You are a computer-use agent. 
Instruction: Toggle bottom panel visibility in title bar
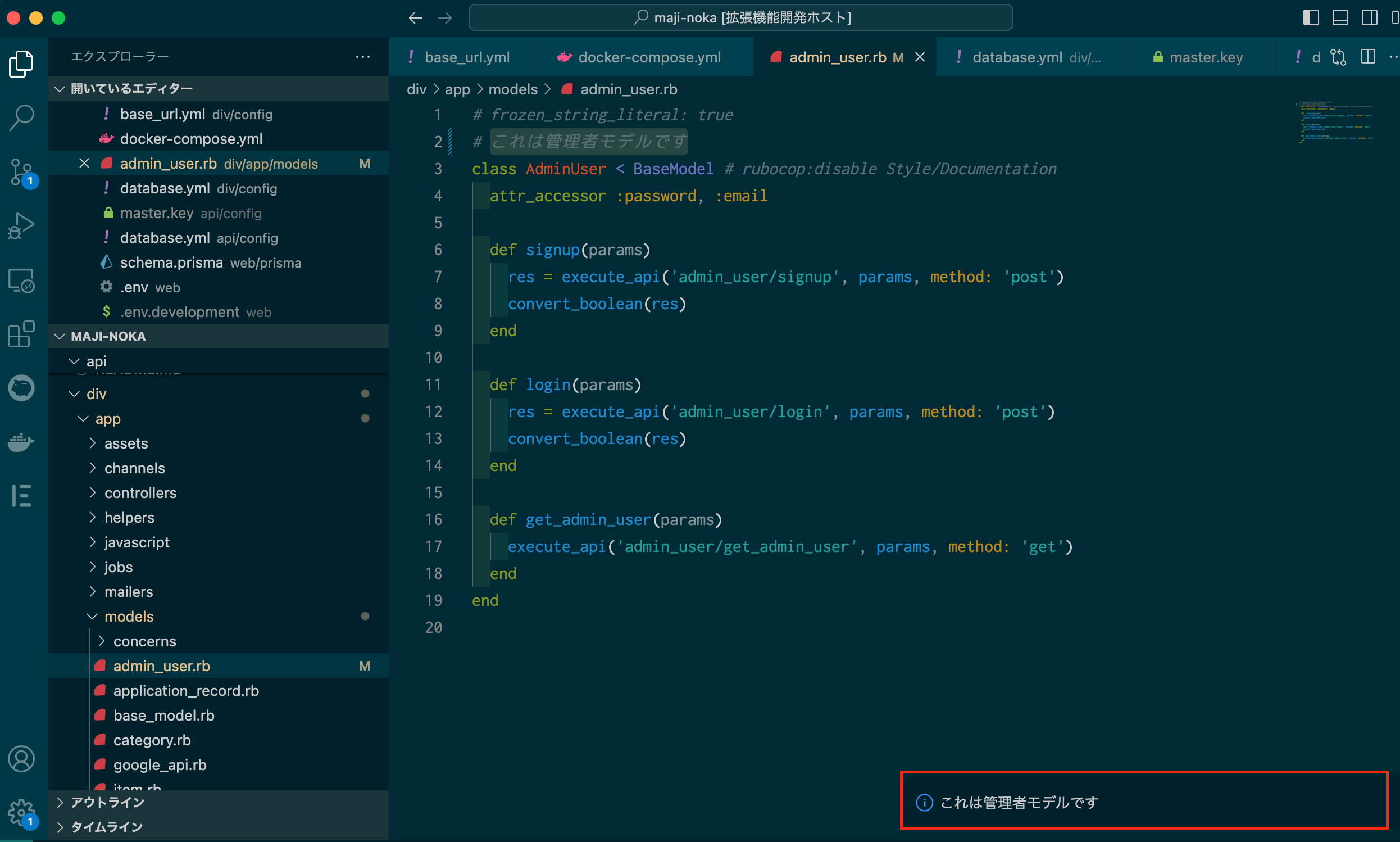1340,18
